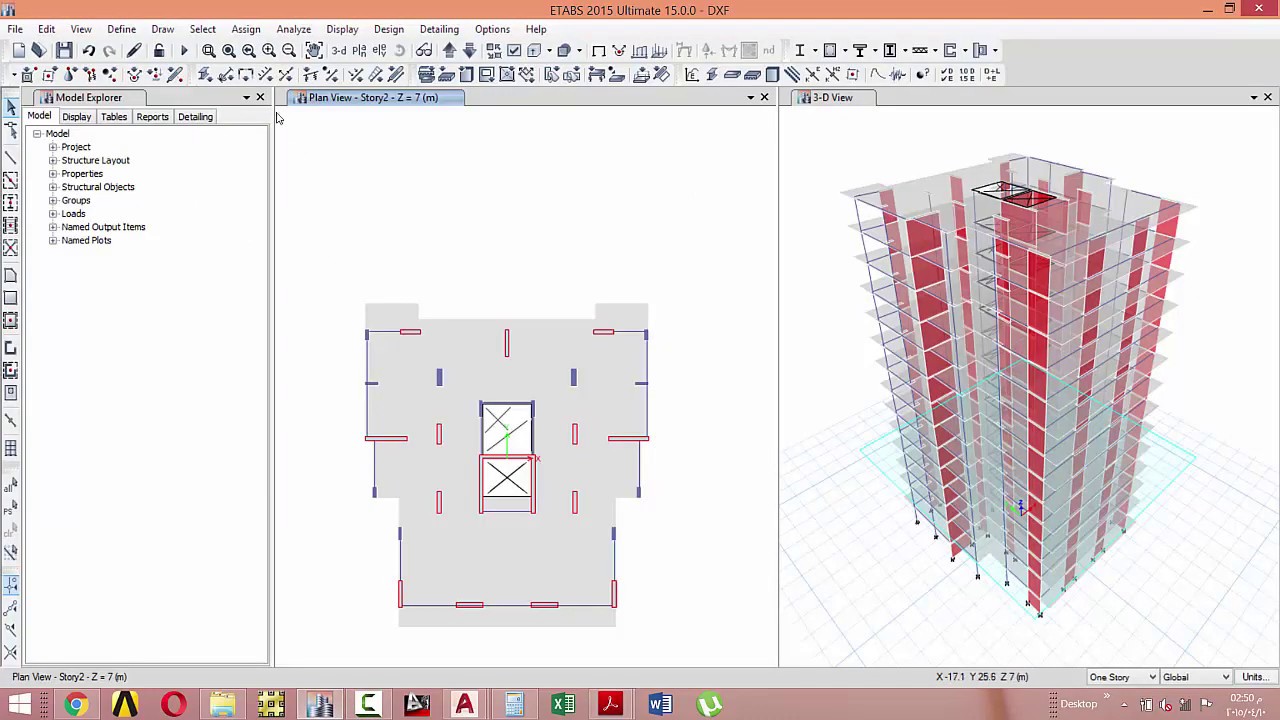Set the Elevation view toolbar button

[379, 50]
